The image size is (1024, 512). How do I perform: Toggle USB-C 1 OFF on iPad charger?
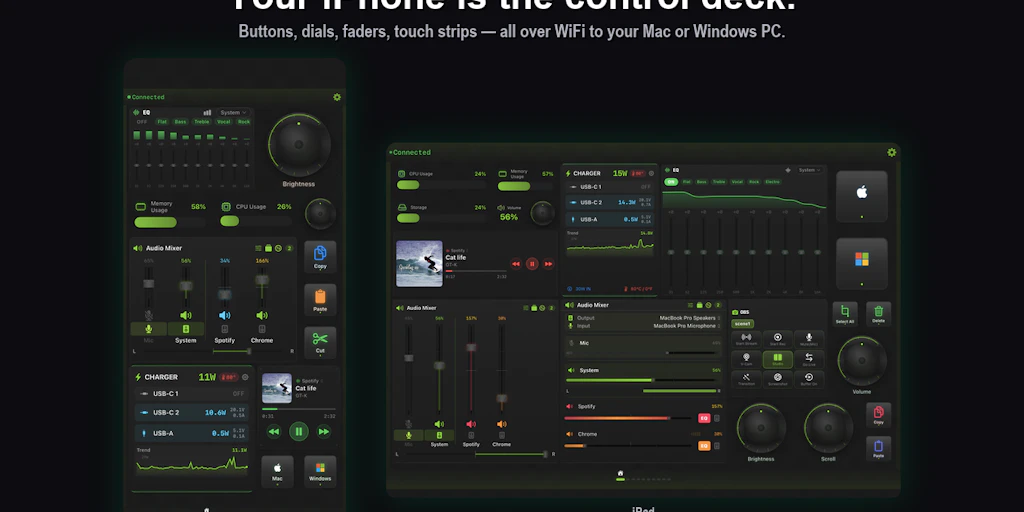(645, 187)
